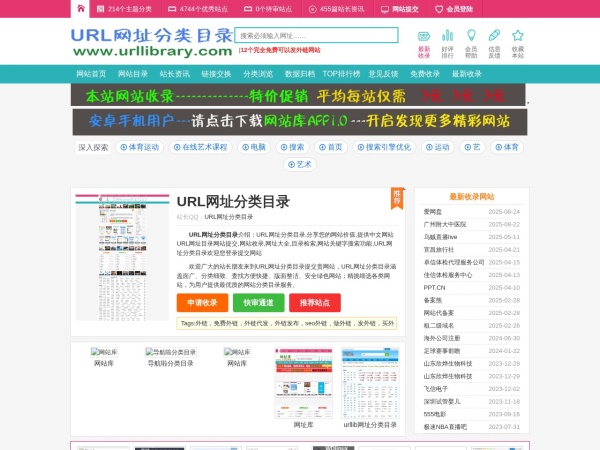Image resolution: width=600 pixels, height=450 pixels.
Task: Click the home icon in the top pink bar
Action: (x=80, y=8)
